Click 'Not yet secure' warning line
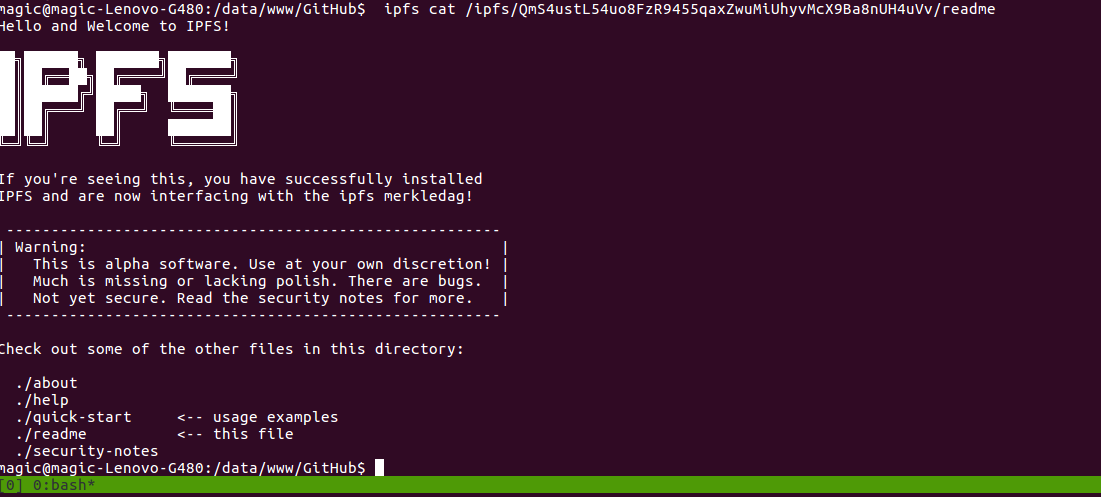 (253, 298)
